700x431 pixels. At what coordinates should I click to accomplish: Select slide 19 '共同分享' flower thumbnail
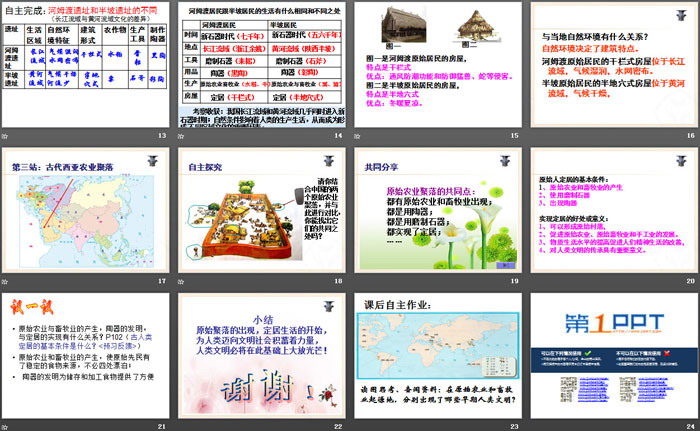(438, 210)
